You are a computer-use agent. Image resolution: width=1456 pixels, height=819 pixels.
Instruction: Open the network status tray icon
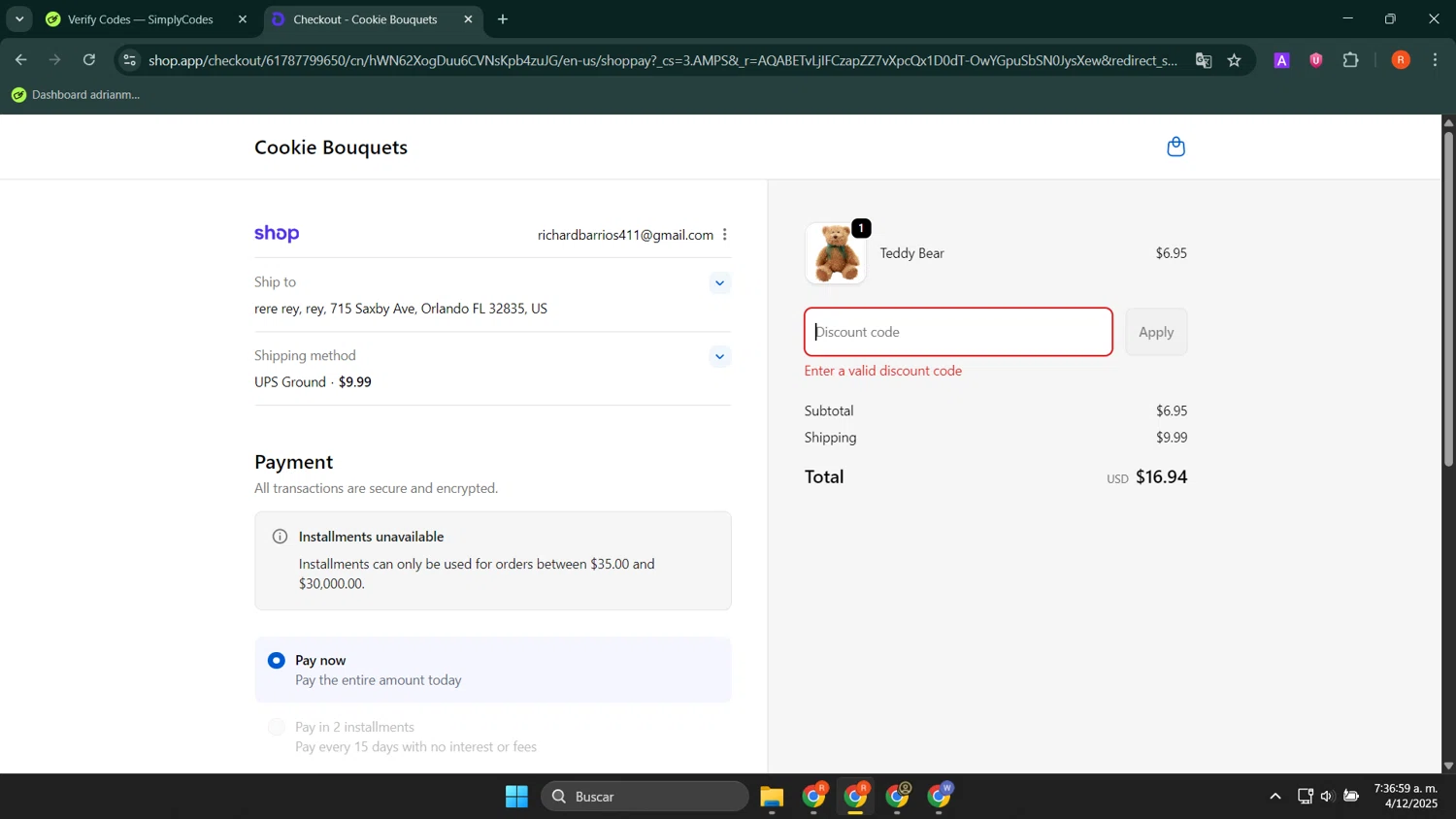(1305, 797)
